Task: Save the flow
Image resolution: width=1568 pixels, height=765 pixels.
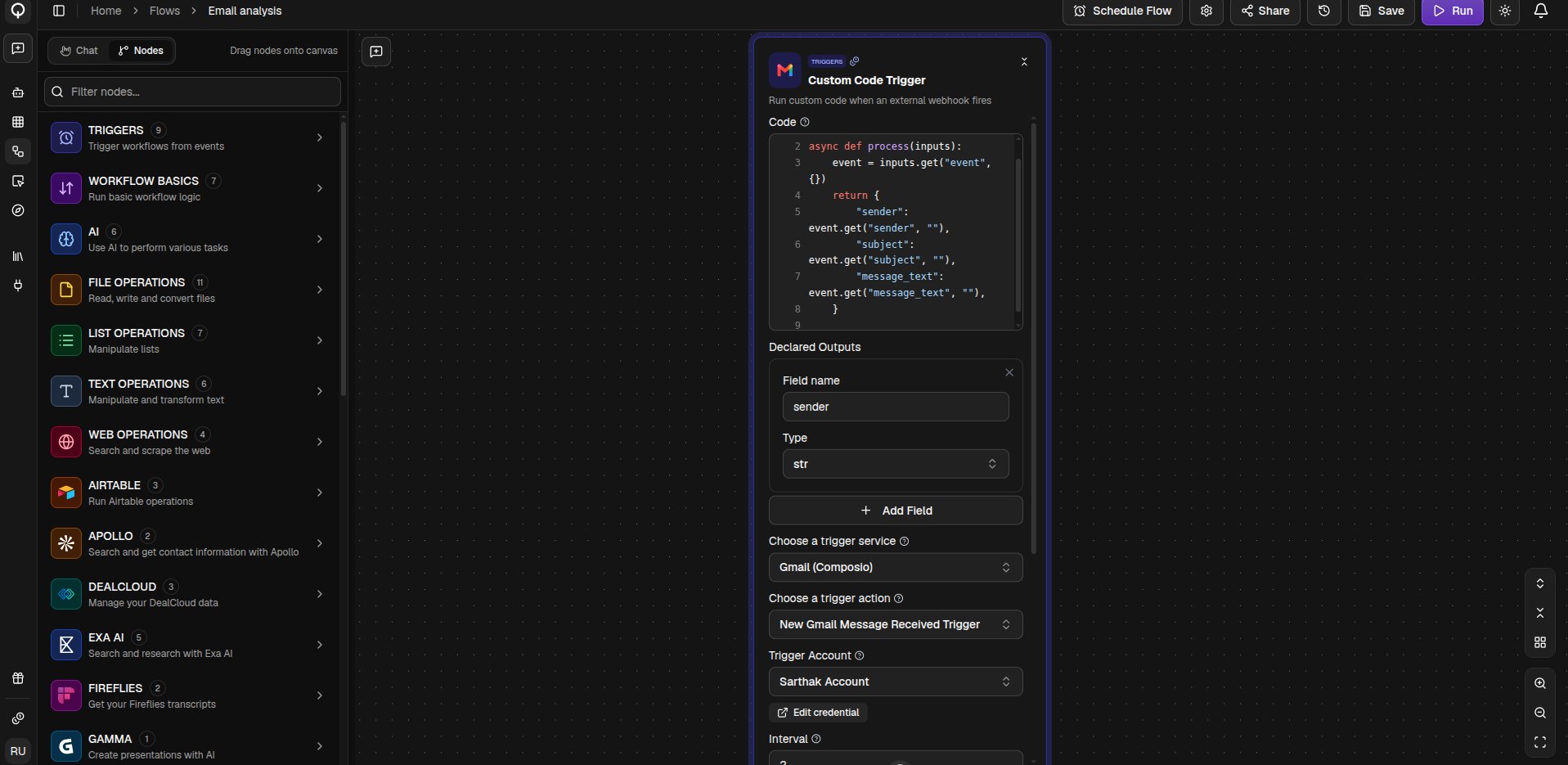Action: tap(1382, 11)
